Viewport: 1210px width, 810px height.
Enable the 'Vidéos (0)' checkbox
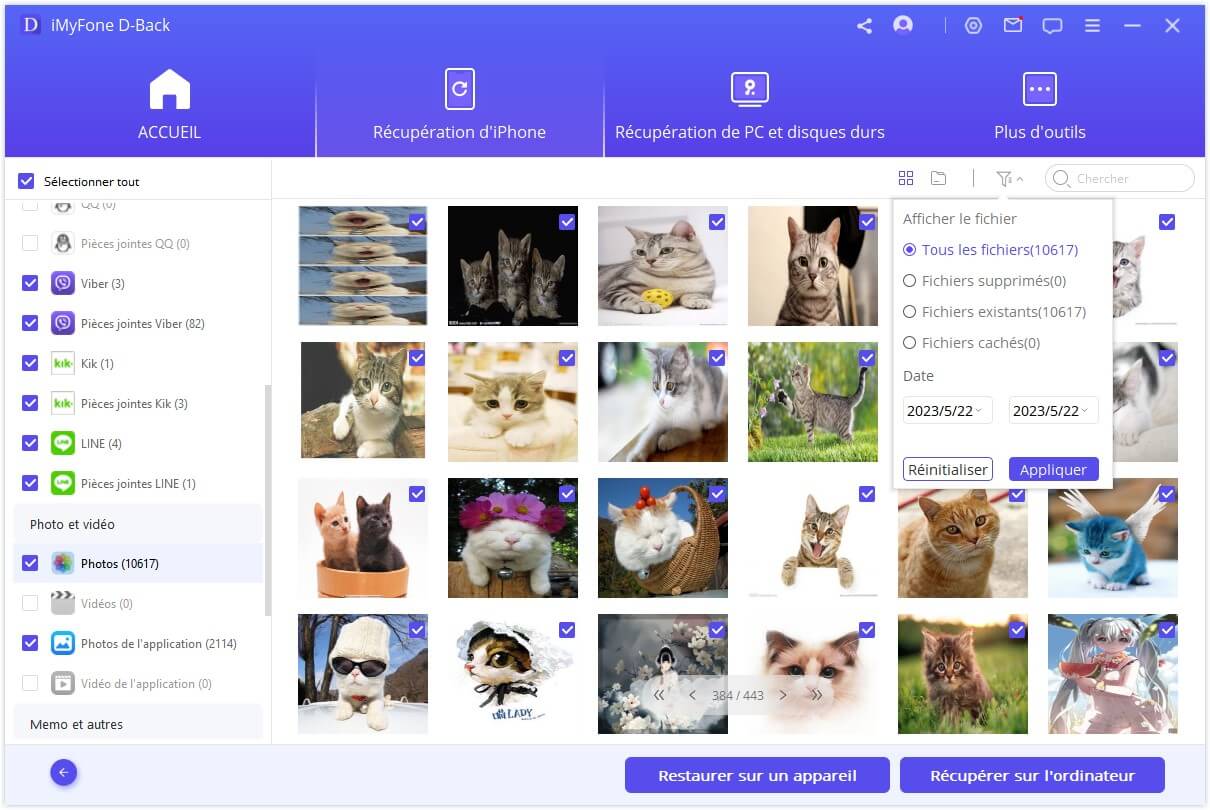pyautogui.click(x=29, y=603)
